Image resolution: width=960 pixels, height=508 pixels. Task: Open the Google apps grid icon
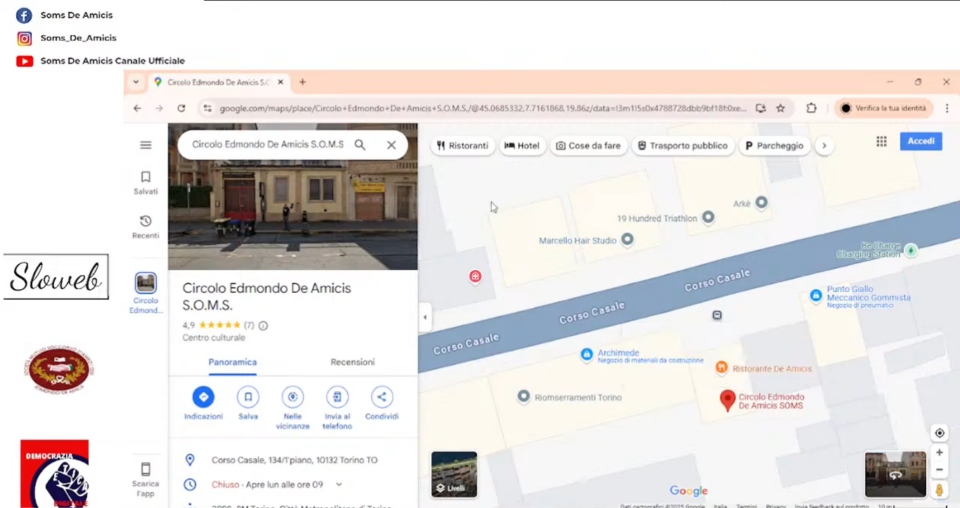tap(881, 142)
